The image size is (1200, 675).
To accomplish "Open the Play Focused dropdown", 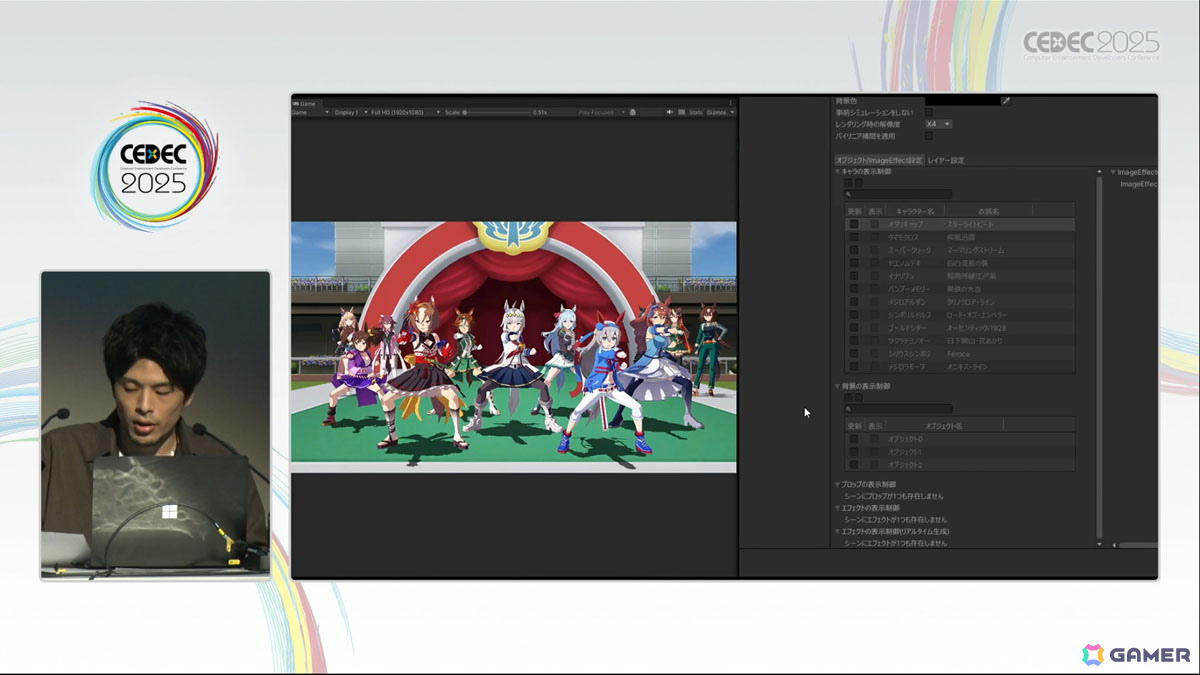I will pos(602,112).
